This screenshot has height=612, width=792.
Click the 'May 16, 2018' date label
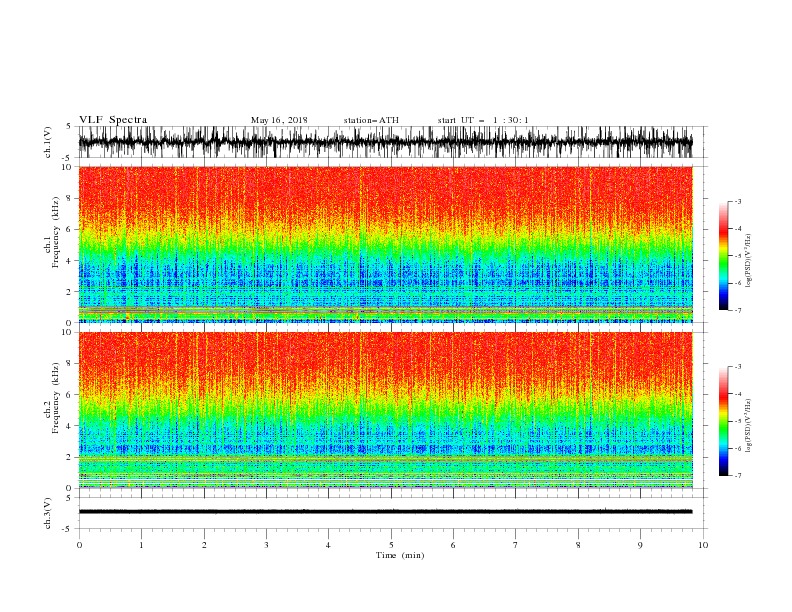tap(279, 120)
